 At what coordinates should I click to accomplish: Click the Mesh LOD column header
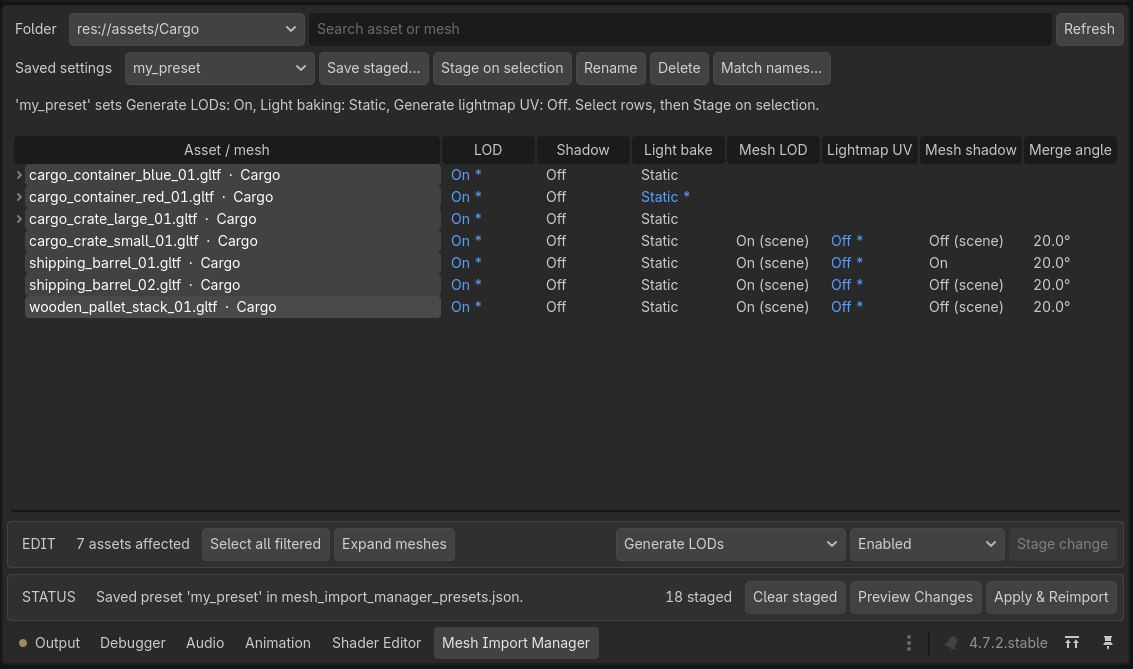point(773,150)
